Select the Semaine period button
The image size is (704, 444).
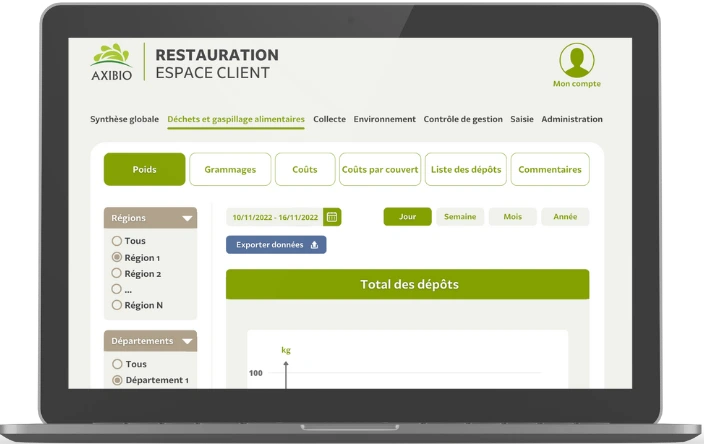point(460,216)
